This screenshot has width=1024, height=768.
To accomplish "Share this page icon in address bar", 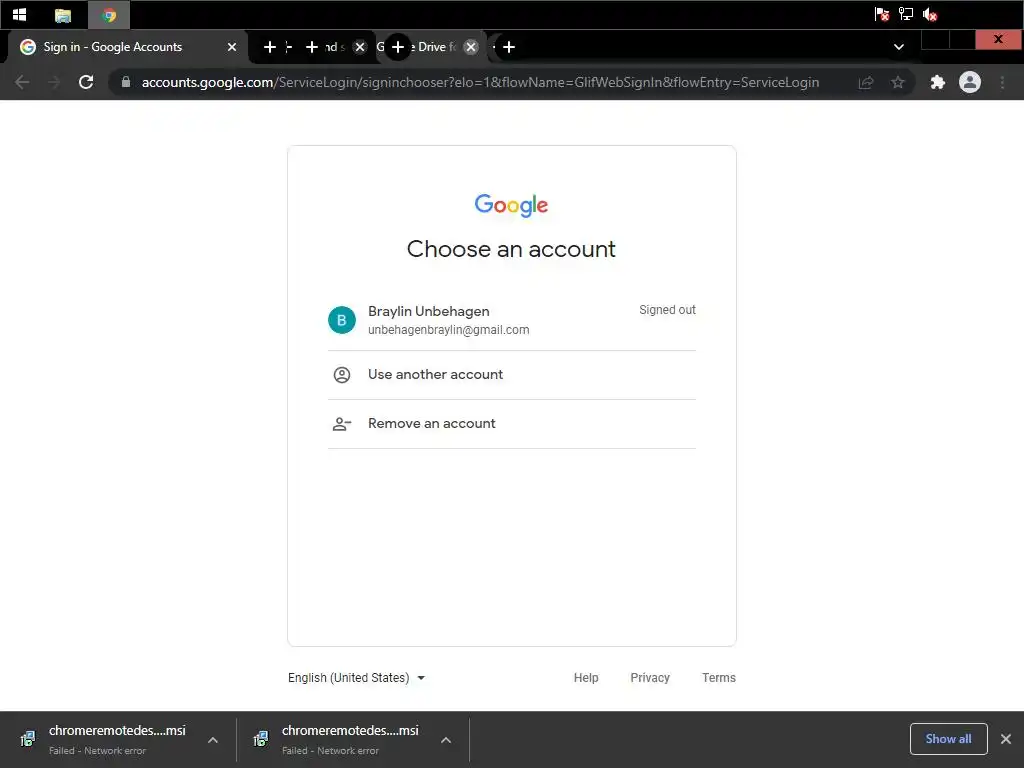I will click(x=866, y=82).
